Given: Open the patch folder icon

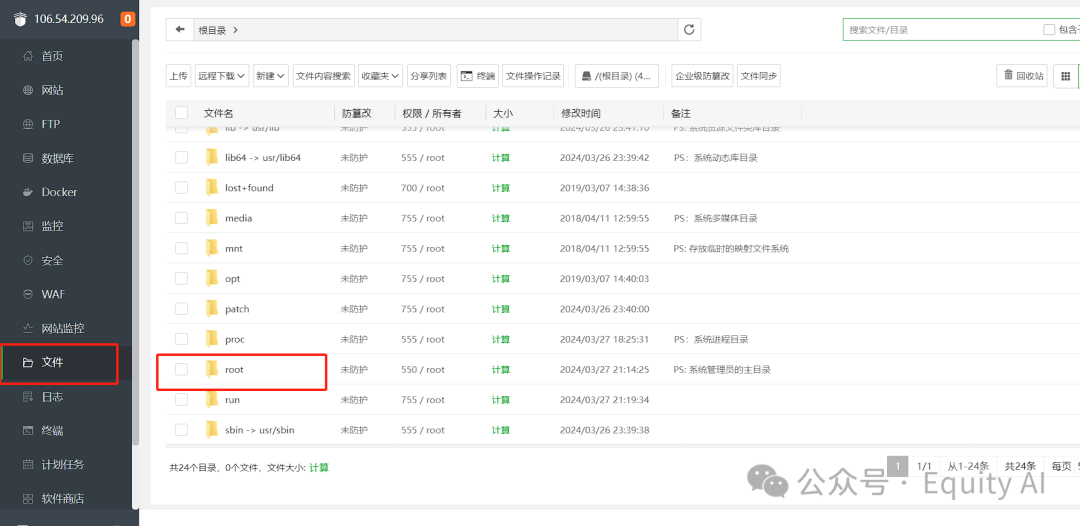Looking at the screenshot, I should pos(211,309).
